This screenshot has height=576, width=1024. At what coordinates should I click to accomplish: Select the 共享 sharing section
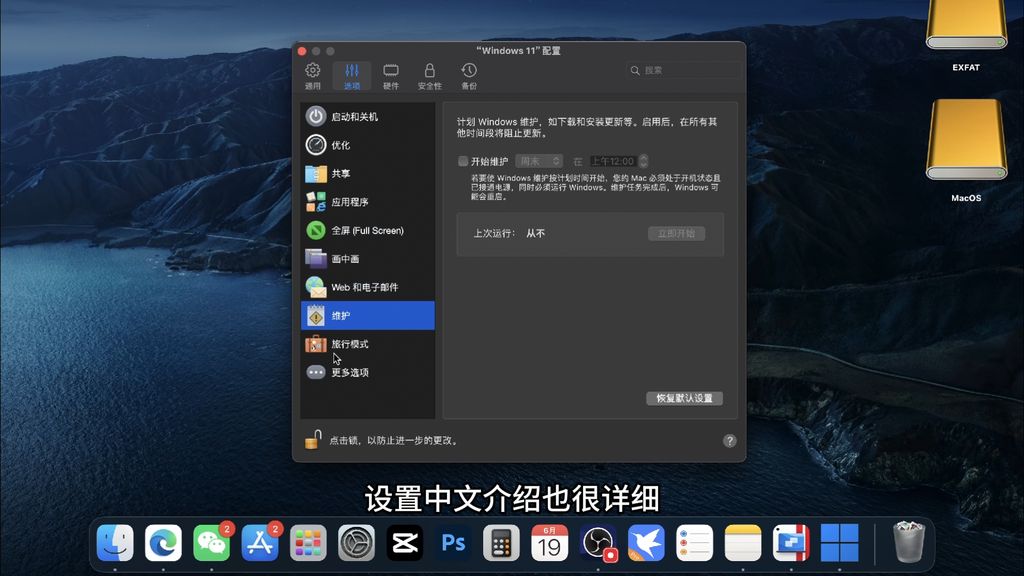[x=368, y=173]
